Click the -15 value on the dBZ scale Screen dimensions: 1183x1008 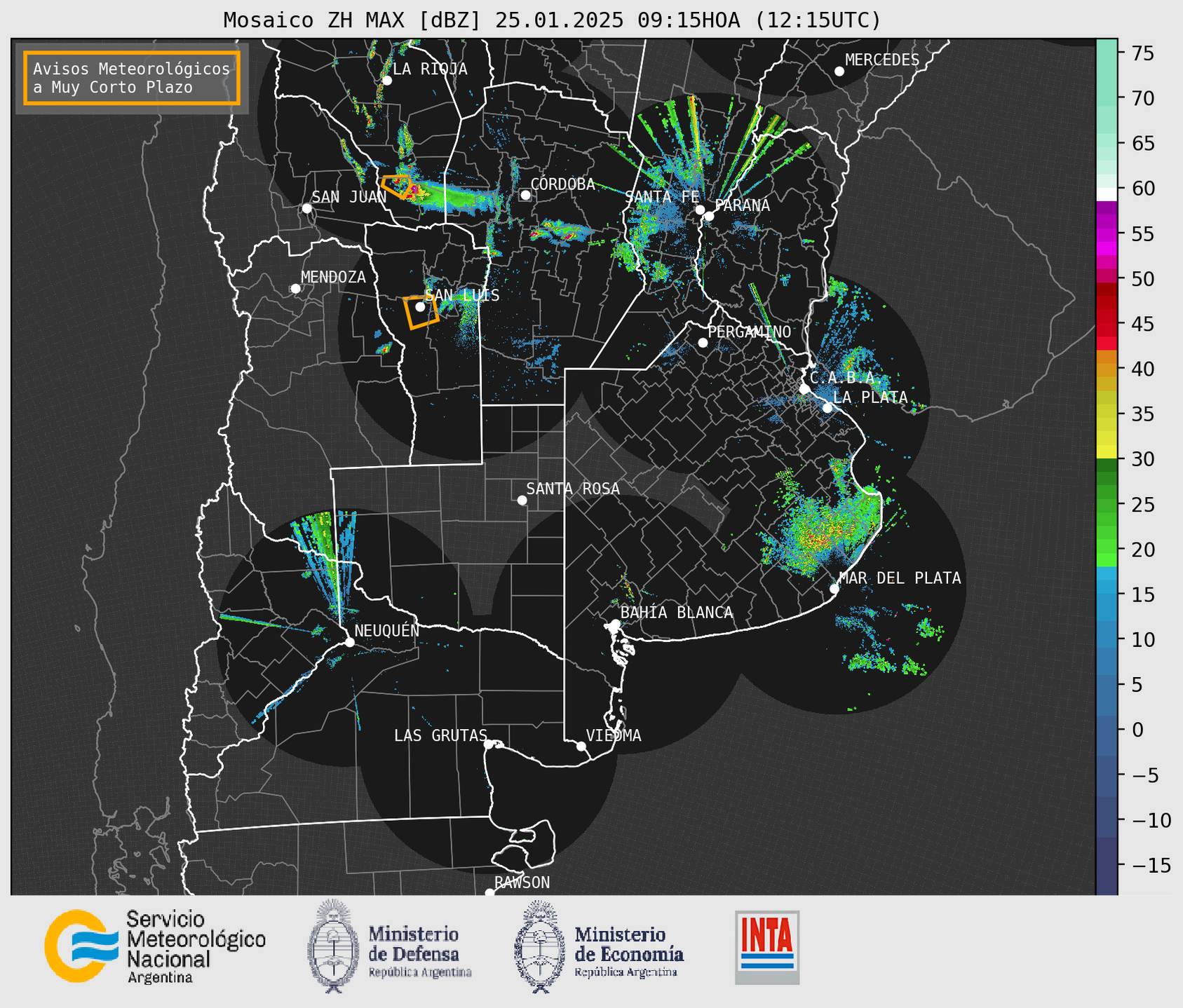(x=1151, y=865)
